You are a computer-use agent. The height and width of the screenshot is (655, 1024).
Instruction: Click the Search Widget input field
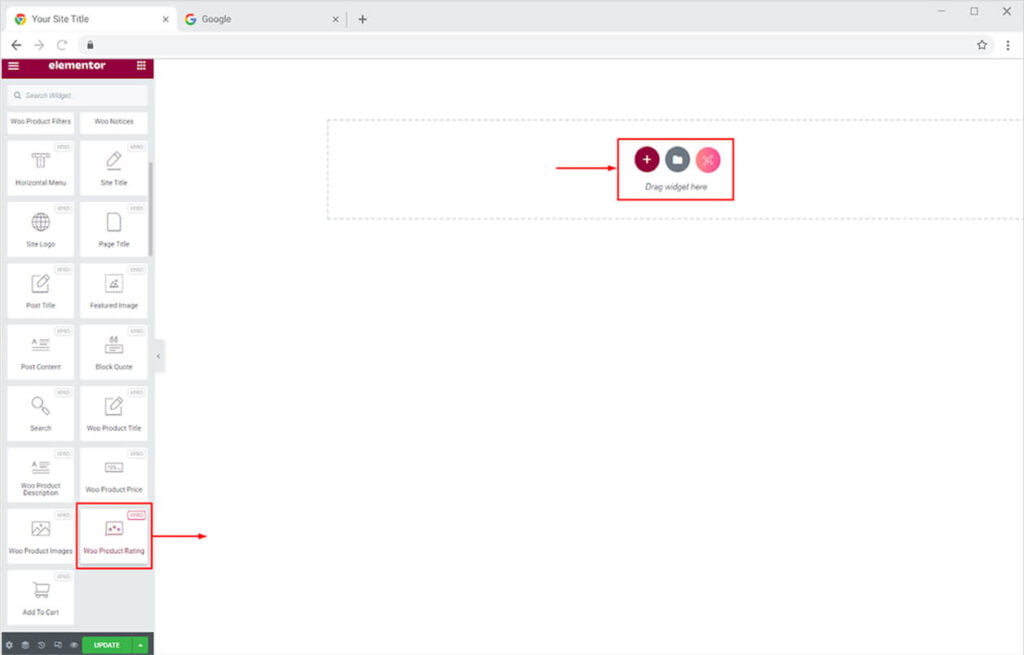(x=78, y=95)
